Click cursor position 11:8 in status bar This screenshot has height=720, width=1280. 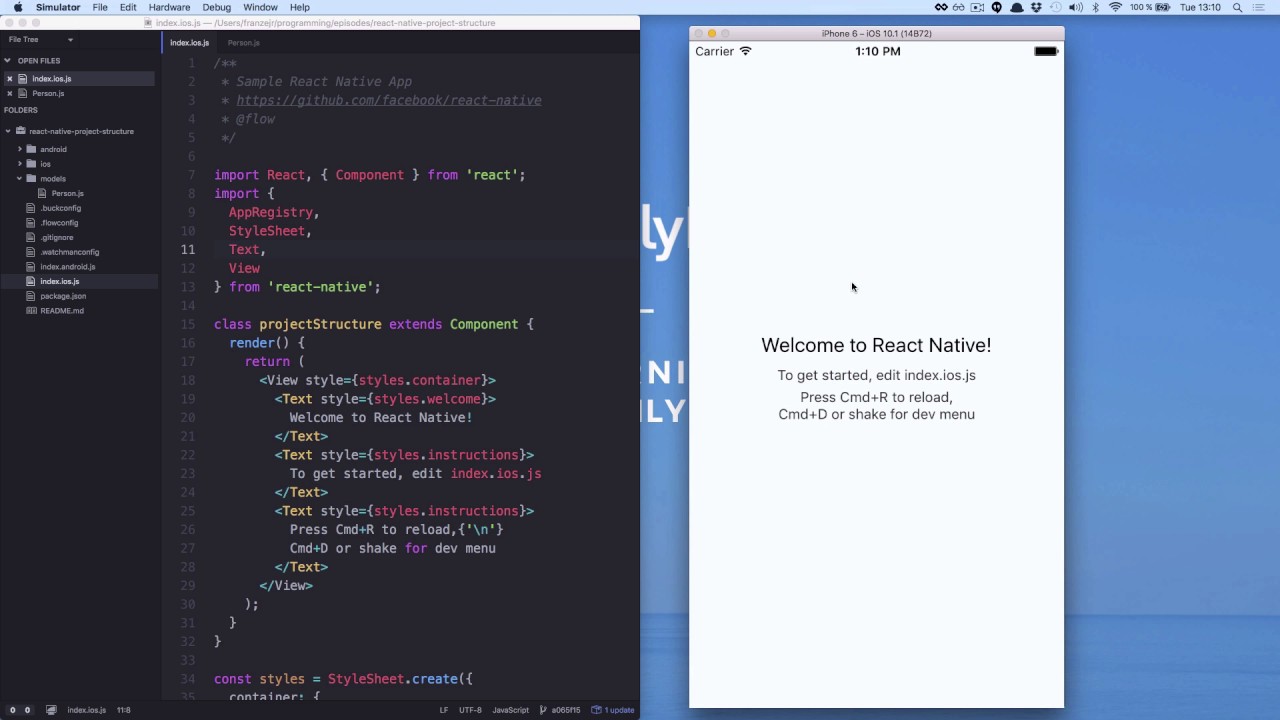(x=124, y=710)
